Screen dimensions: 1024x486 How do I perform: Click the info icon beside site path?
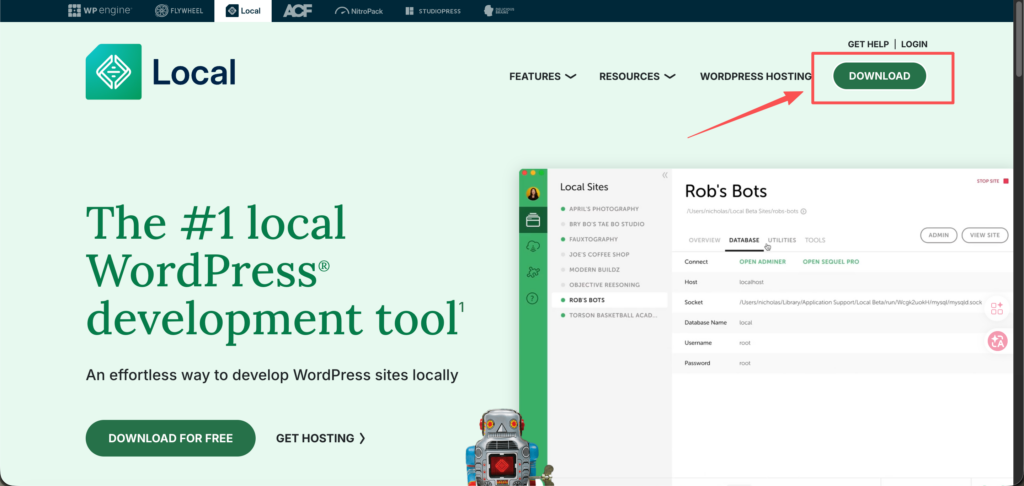(x=803, y=212)
